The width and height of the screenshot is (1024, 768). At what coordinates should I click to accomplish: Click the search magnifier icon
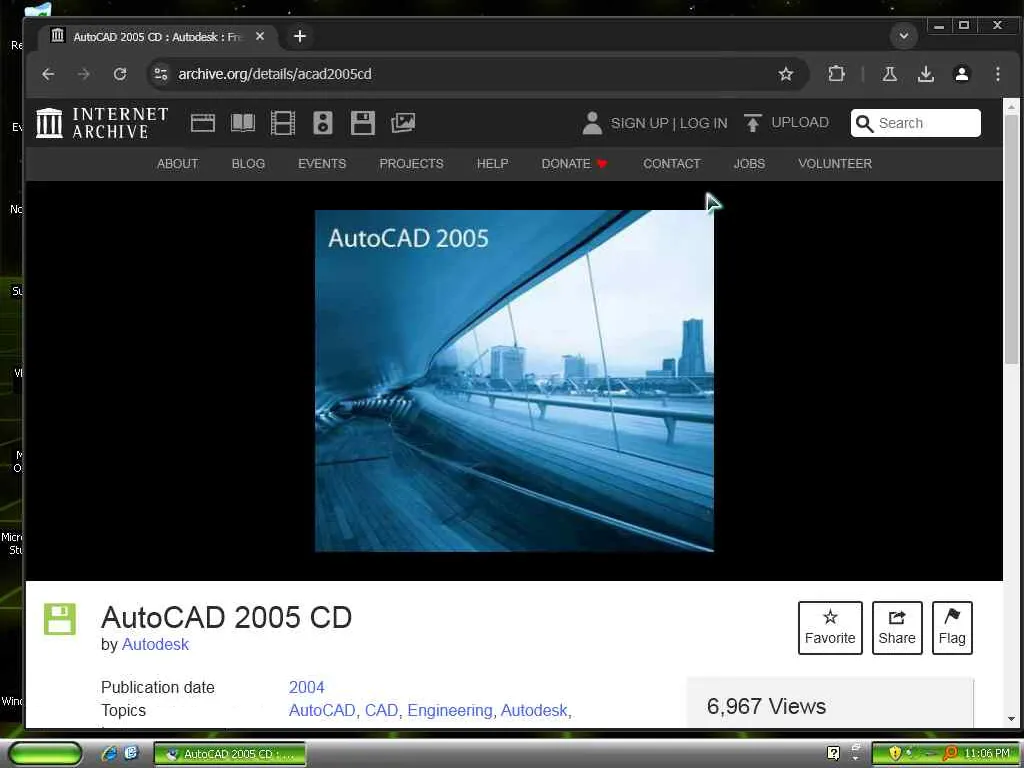(x=864, y=123)
